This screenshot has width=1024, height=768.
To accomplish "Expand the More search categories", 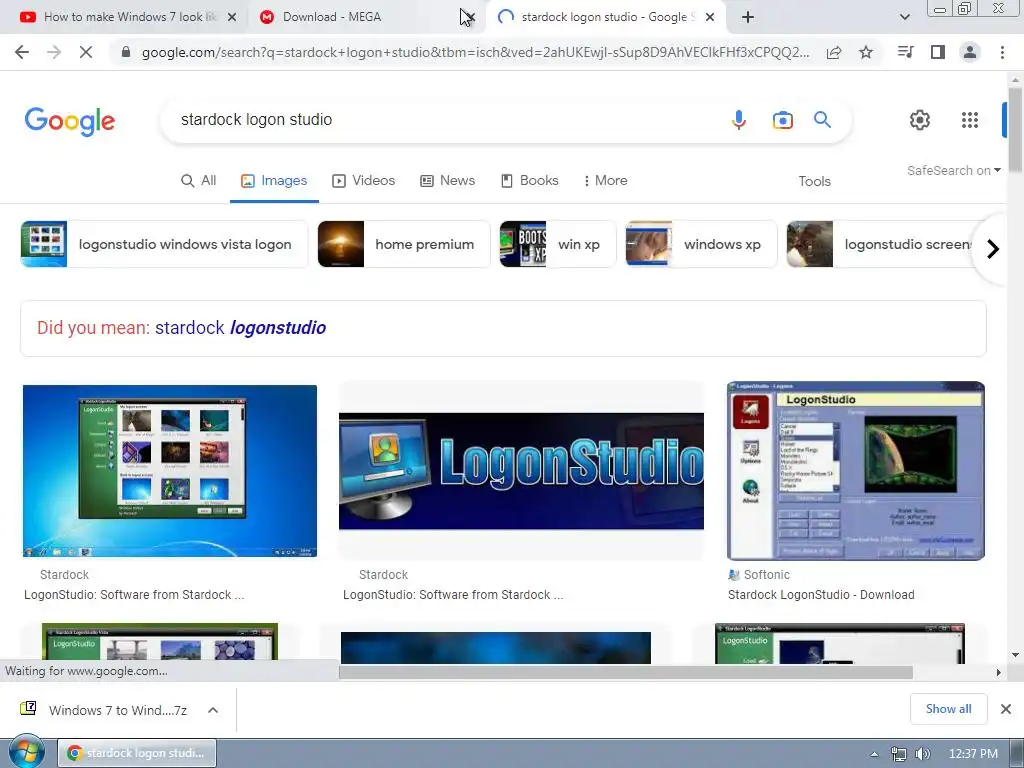I will (x=605, y=181).
